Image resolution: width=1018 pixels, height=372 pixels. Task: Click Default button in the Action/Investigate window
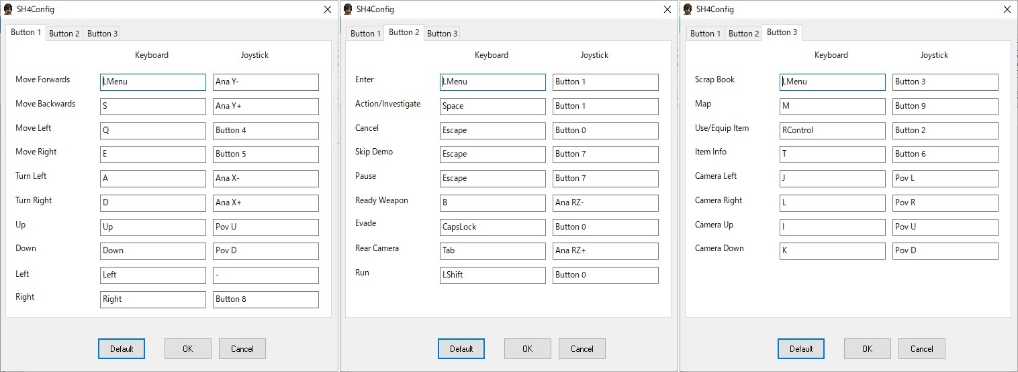pyautogui.click(x=461, y=349)
